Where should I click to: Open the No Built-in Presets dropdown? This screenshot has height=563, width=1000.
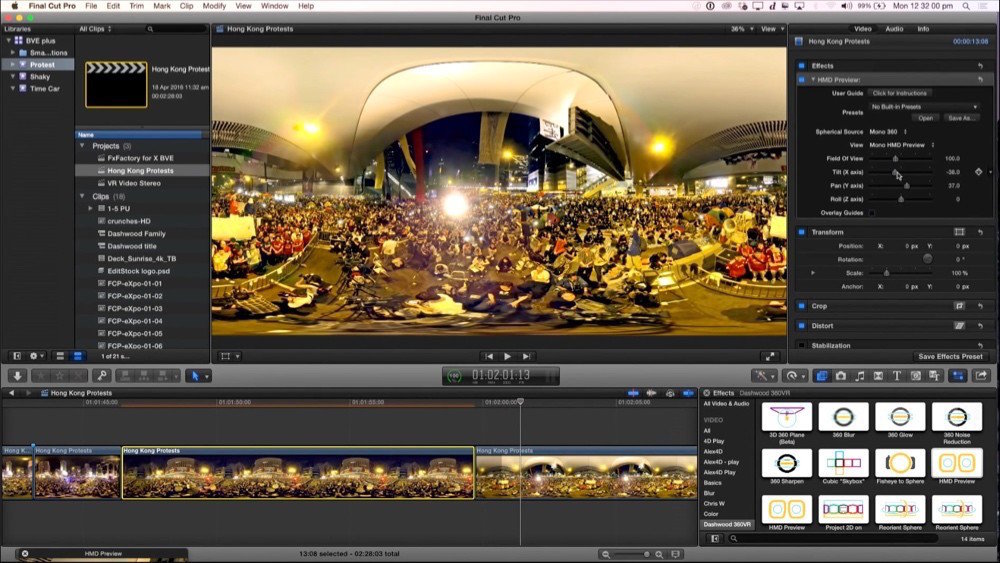(924, 106)
